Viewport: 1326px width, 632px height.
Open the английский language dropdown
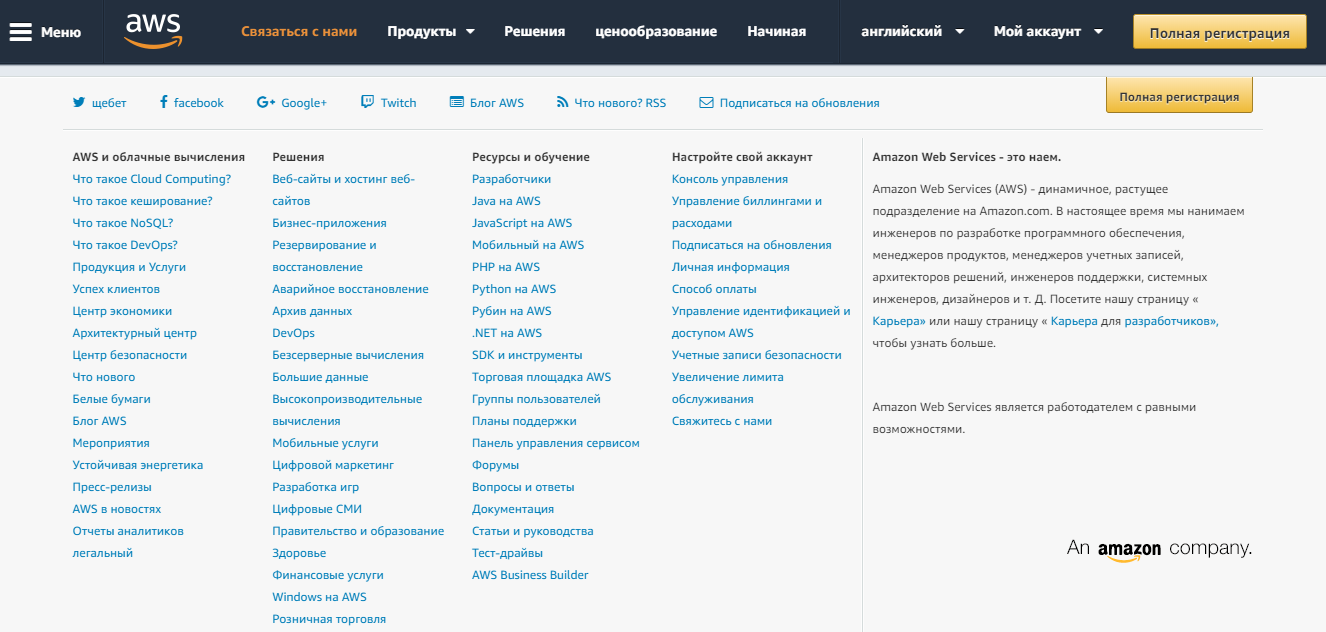tap(912, 31)
